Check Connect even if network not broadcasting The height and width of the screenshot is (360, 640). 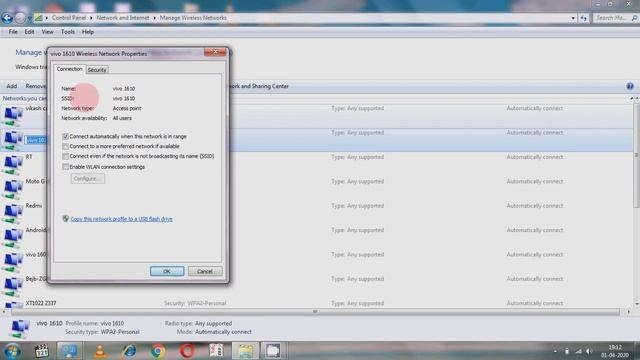point(65,156)
